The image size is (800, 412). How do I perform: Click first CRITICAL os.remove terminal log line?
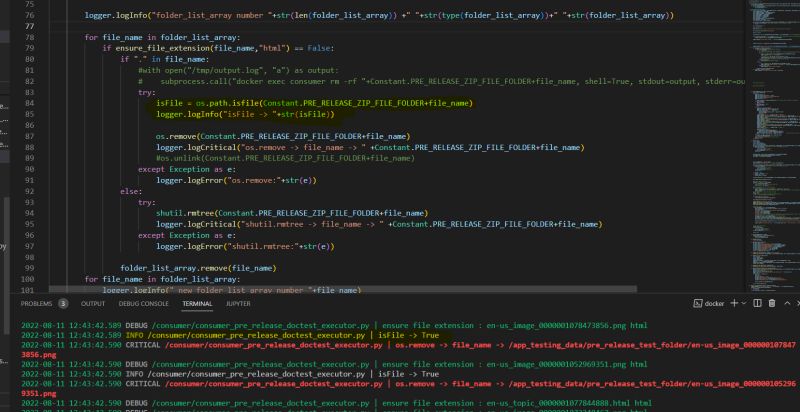pos(408,350)
